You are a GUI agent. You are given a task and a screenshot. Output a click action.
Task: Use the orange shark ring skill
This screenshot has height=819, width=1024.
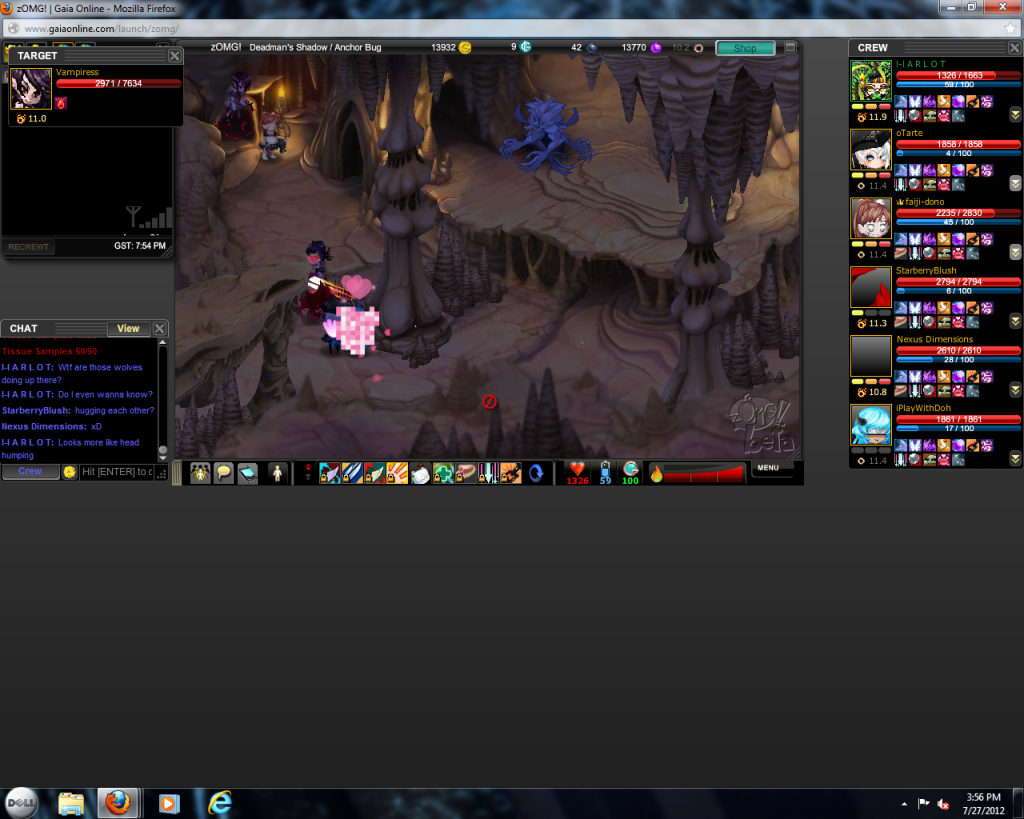point(511,473)
